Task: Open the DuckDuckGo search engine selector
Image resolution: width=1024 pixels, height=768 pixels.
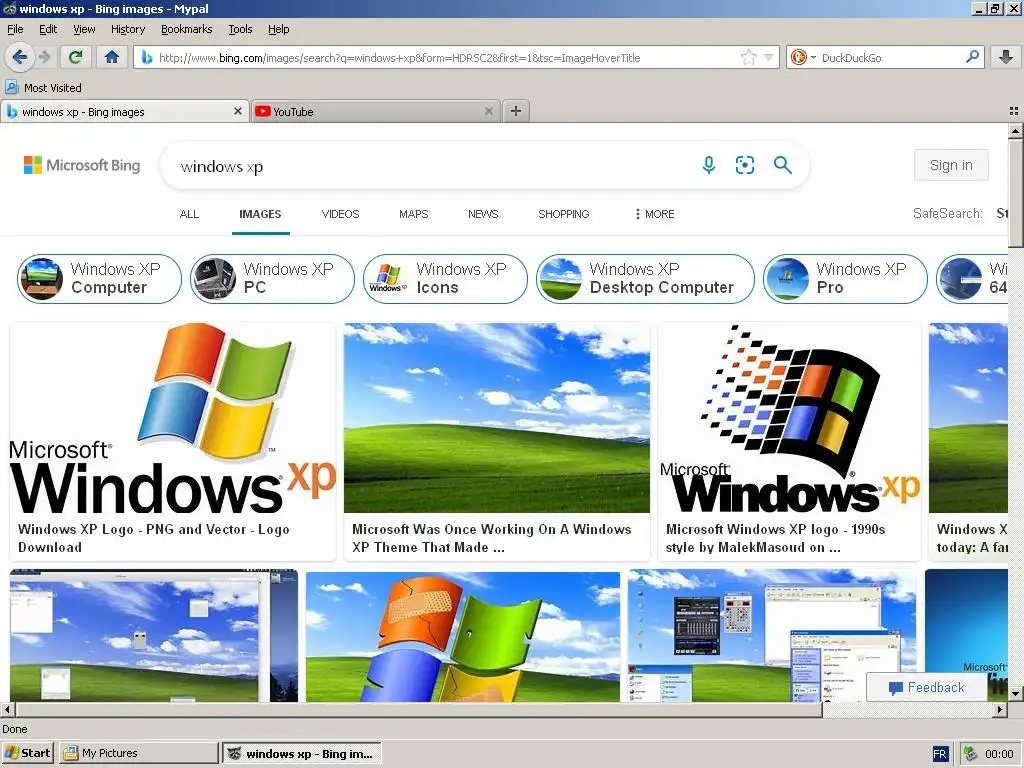Action: pos(803,57)
